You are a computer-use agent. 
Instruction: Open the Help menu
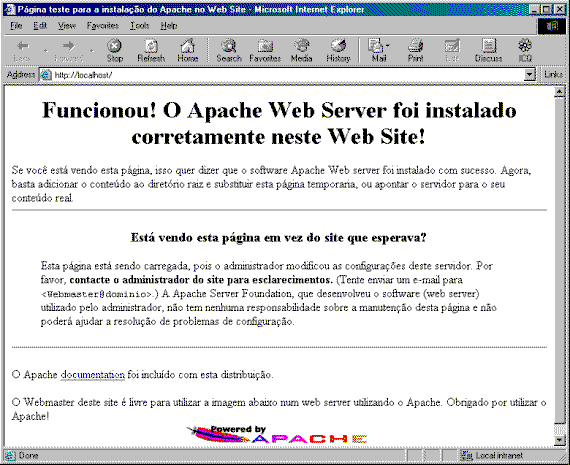coord(169,26)
